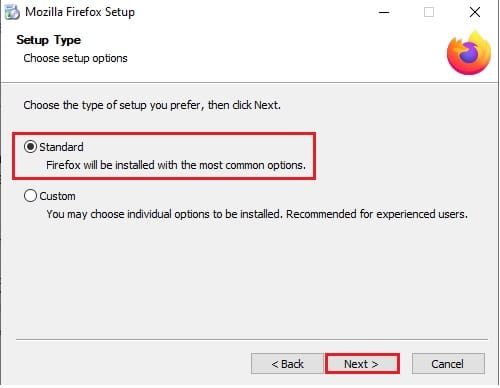Click the 'Choose the type of setup' instruction

[152, 105]
